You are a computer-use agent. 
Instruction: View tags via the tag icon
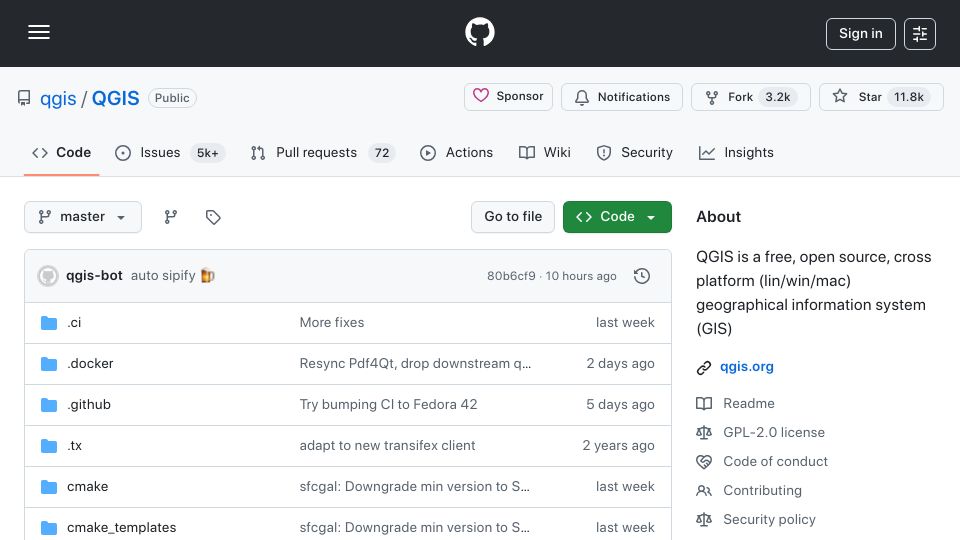213,217
